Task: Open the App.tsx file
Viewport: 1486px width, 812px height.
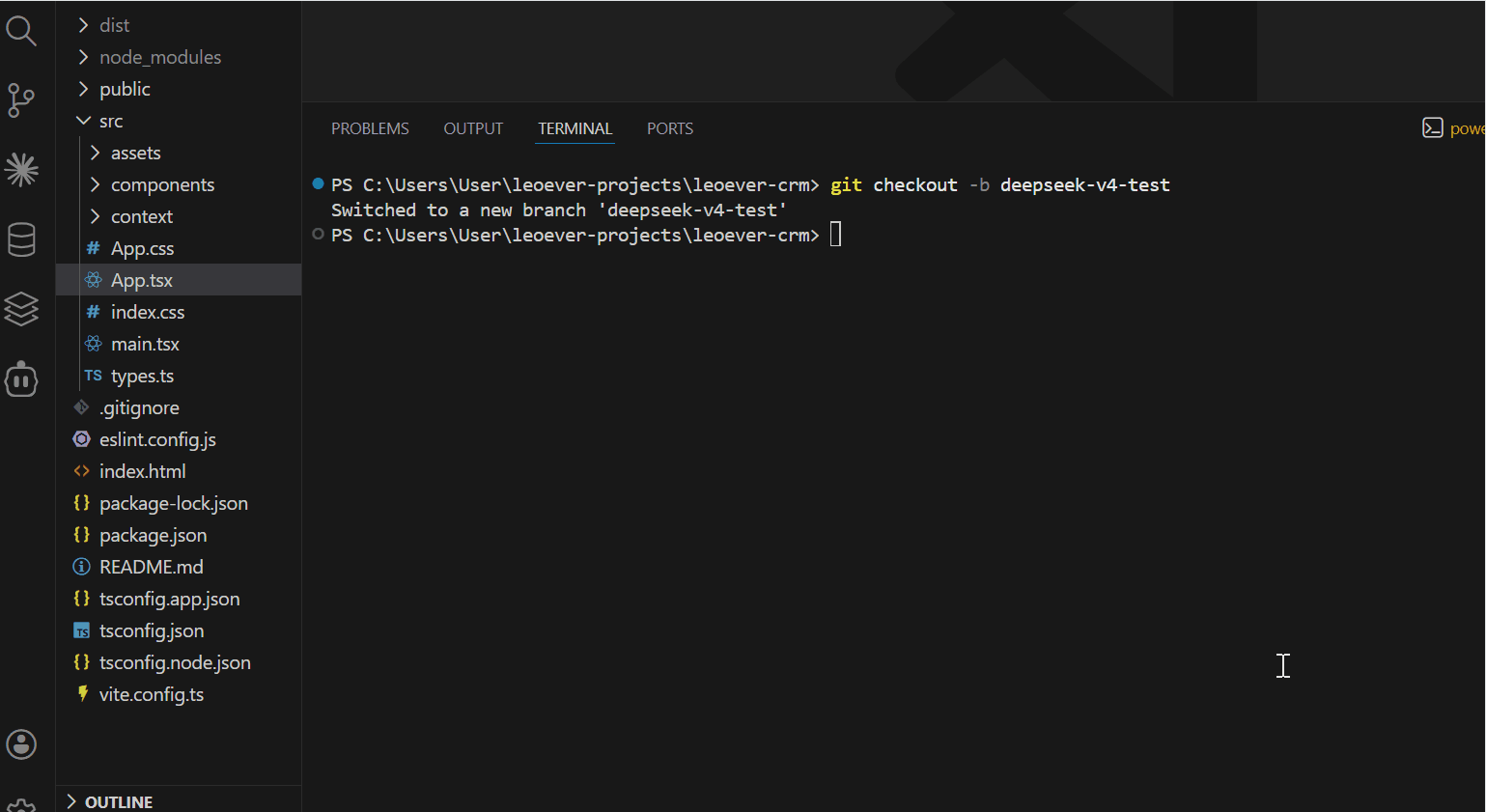Action: [142, 280]
